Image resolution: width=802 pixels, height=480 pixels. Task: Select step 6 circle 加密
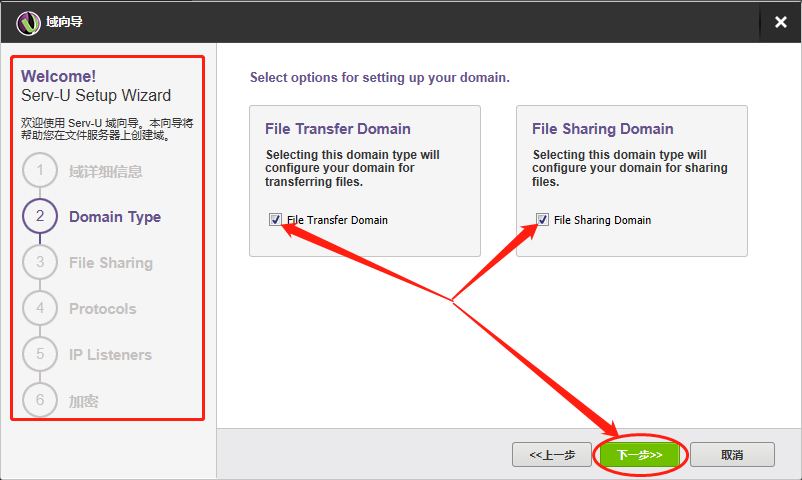coord(40,399)
